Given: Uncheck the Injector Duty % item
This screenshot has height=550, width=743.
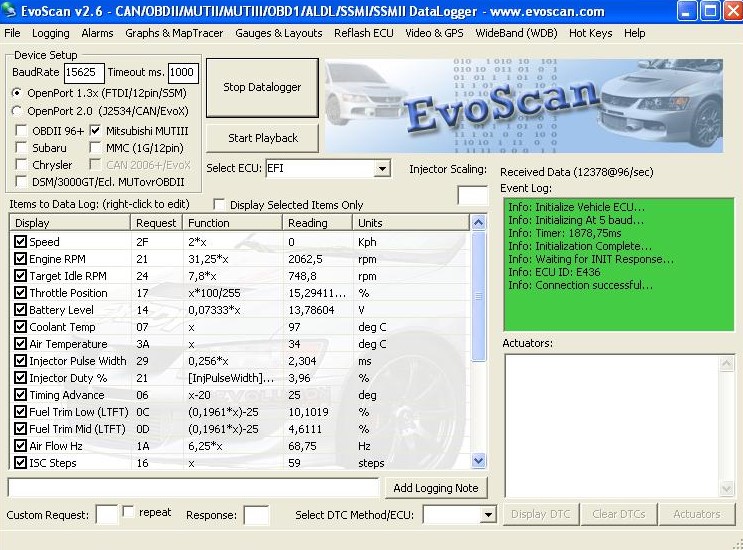Looking at the screenshot, I should click(20, 378).
